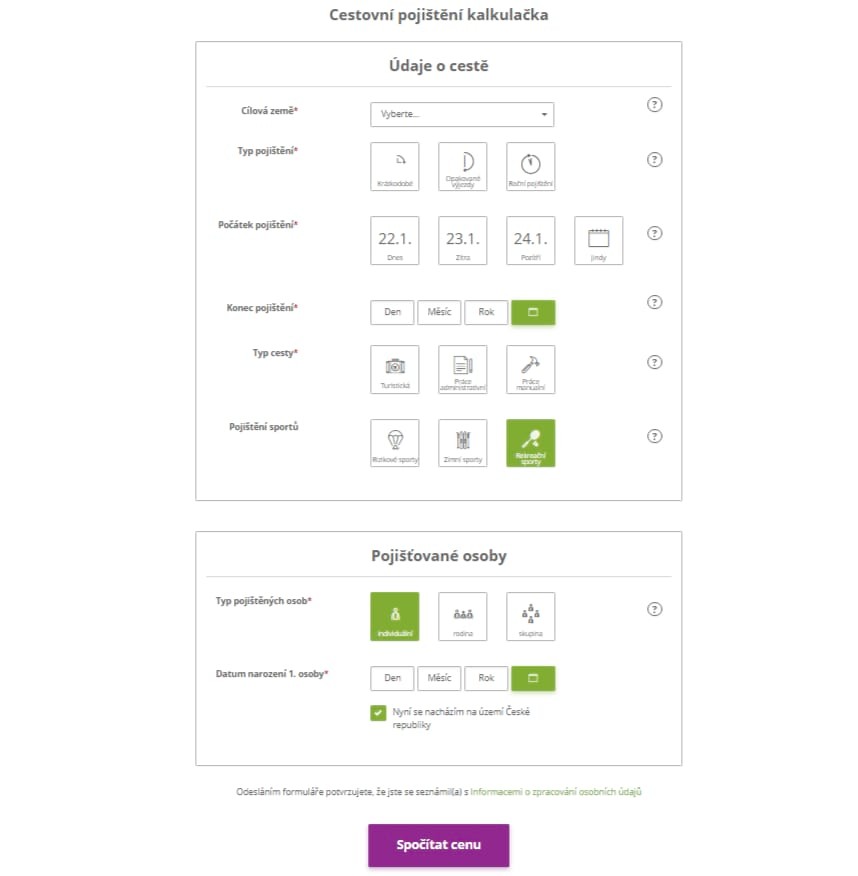This screenshot has height=876, width=858.
Task: Pick the Turistická trip type camera icon
Action: 394,369
